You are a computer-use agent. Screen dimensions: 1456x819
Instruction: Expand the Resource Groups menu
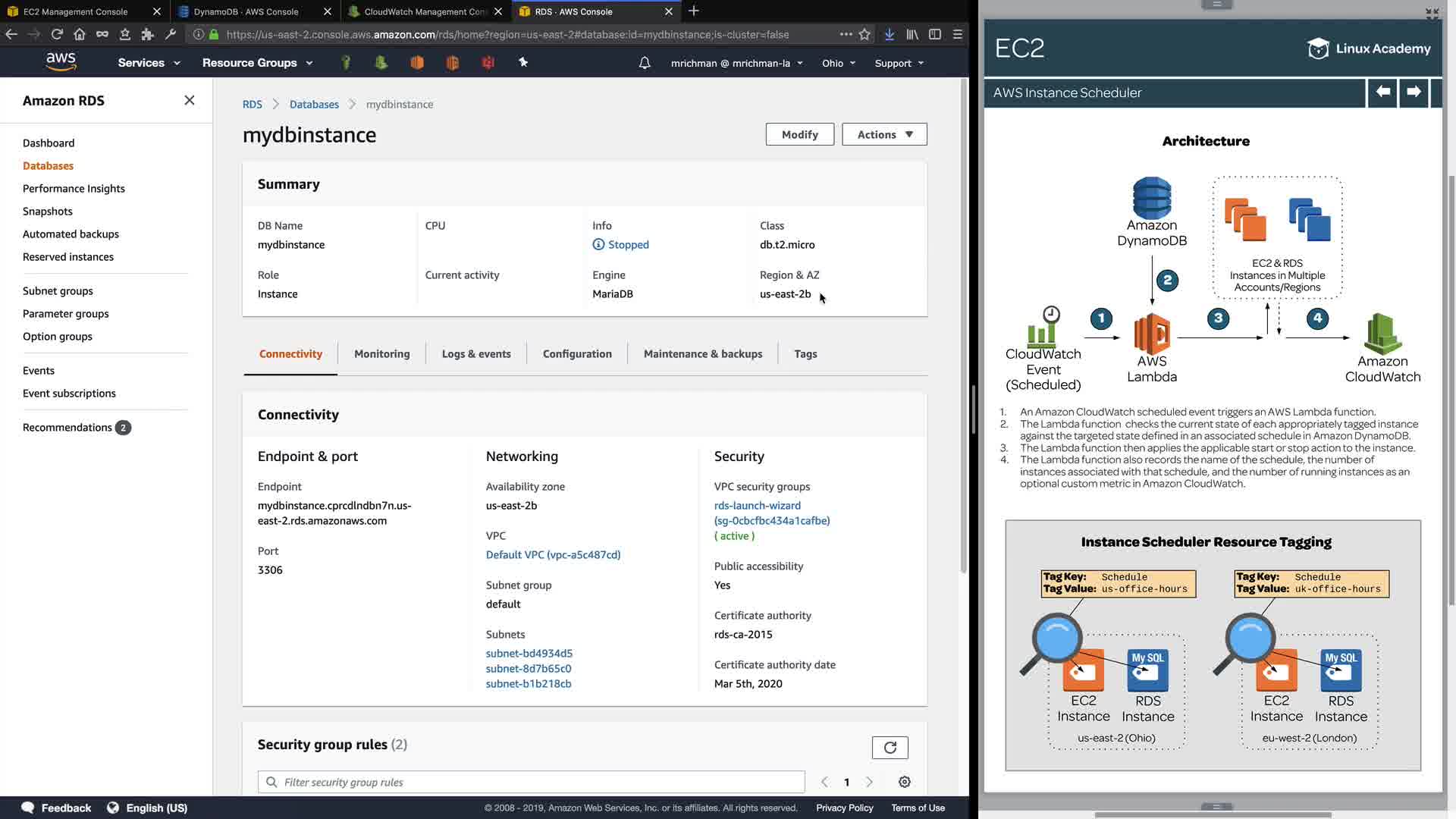coord(257,63)
